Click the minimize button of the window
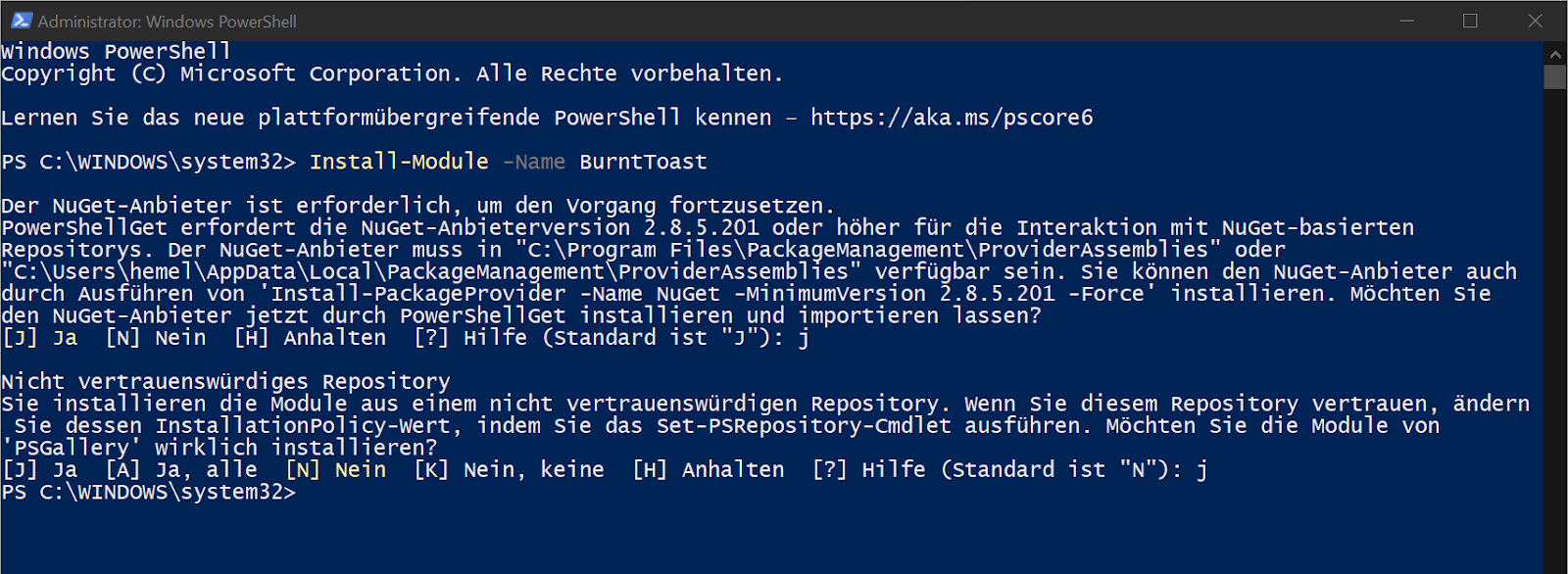This screenshot has width=1568, height=574. [x=1407, y=20]
